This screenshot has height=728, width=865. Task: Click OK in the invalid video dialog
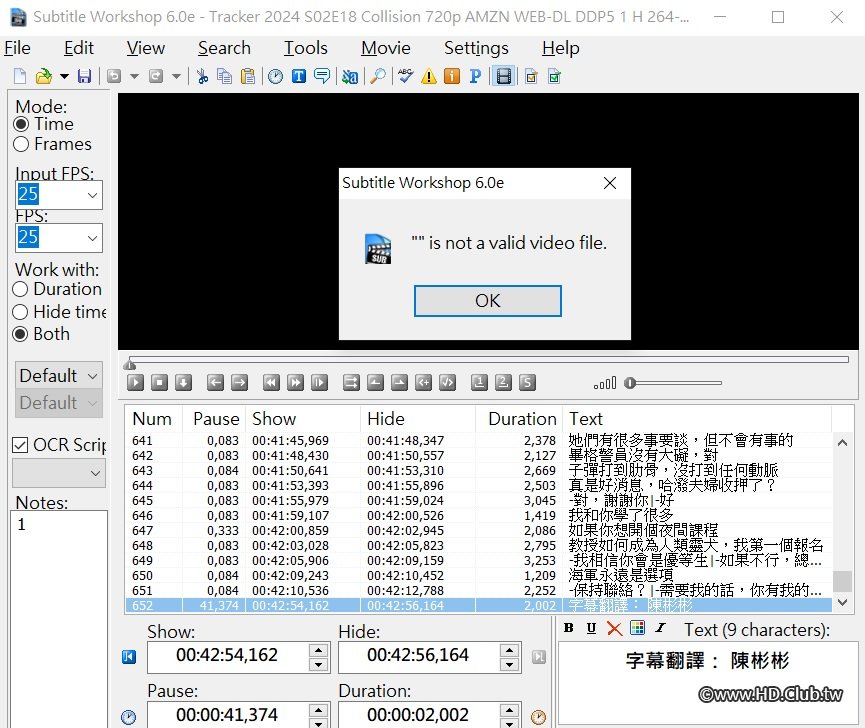coord(488,301)
